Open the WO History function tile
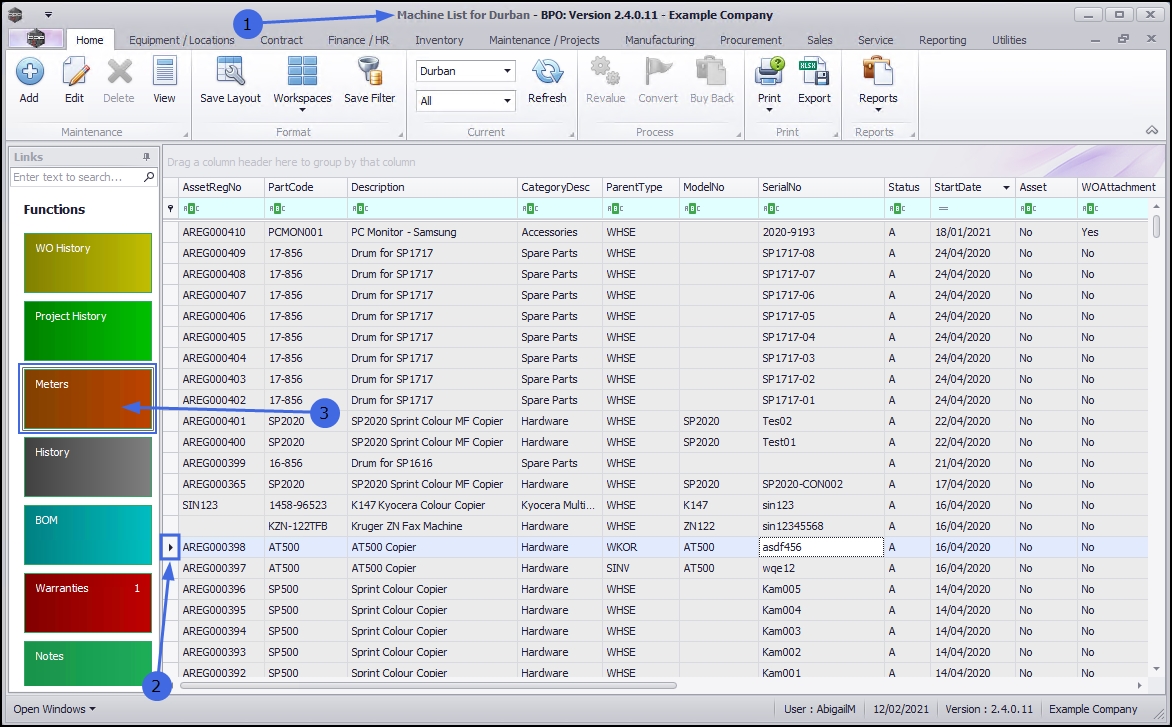This screenshot has width=1172, height=727. pos(87,262)
